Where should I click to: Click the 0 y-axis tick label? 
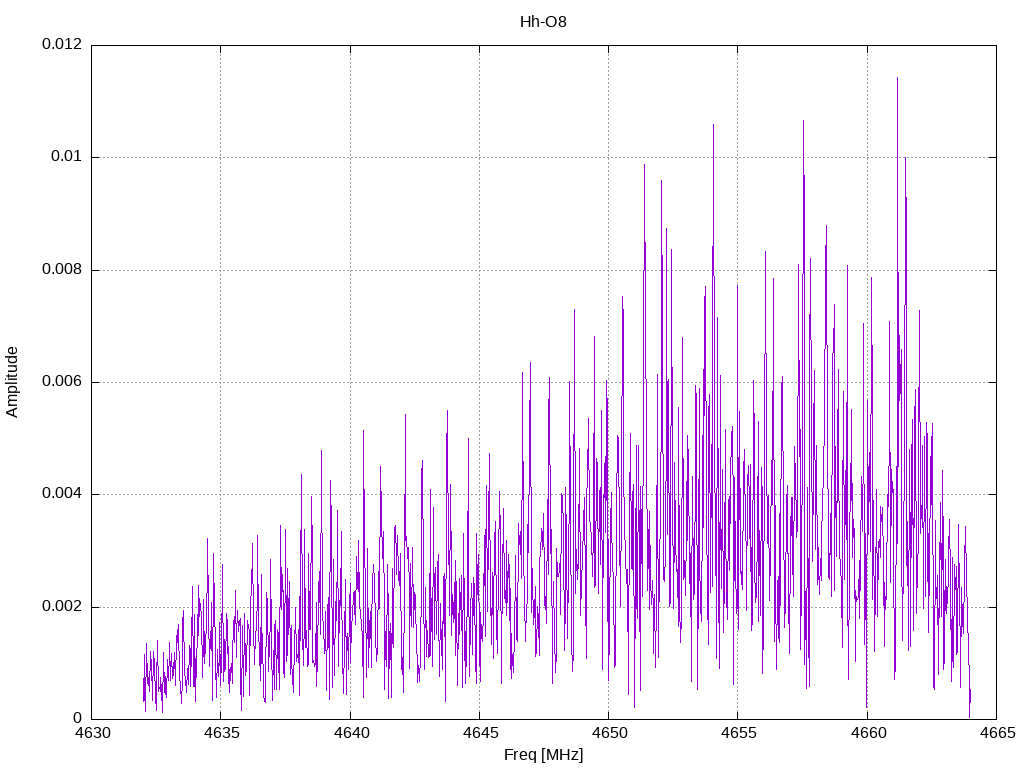[x=78, y=718]
